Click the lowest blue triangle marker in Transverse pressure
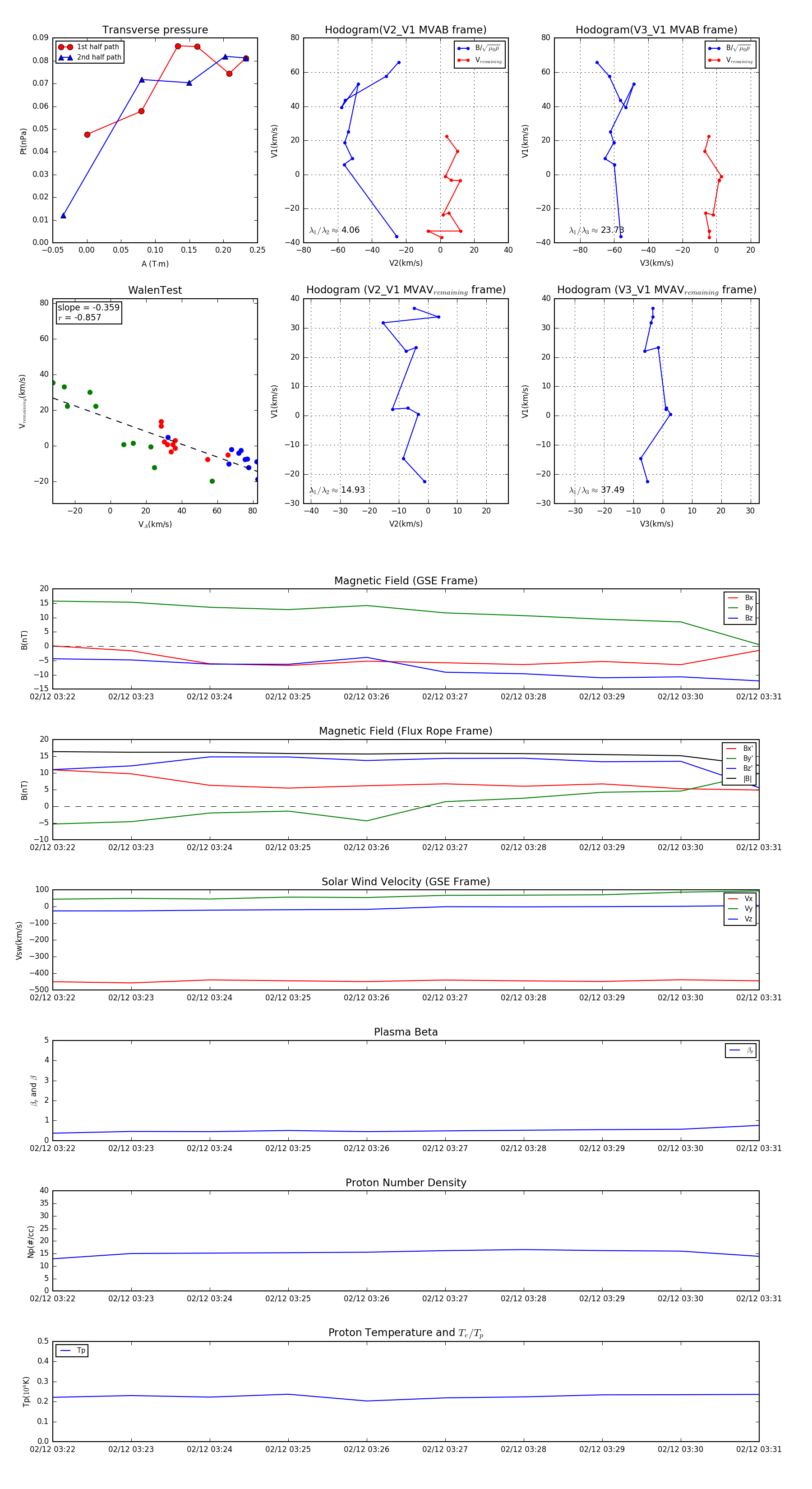Viewport: 812px width, 1489px height. 63,216
